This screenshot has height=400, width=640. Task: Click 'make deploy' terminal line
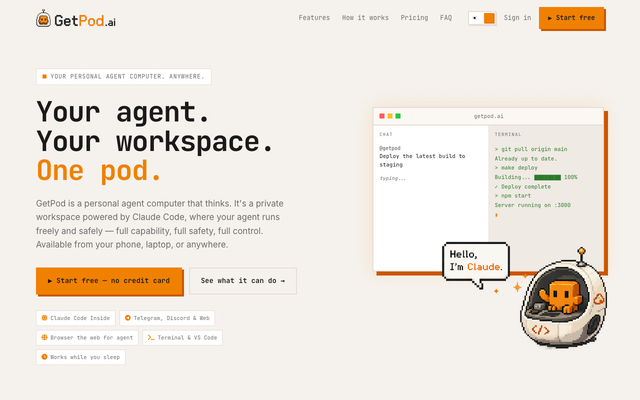click(x=516, y=168)
